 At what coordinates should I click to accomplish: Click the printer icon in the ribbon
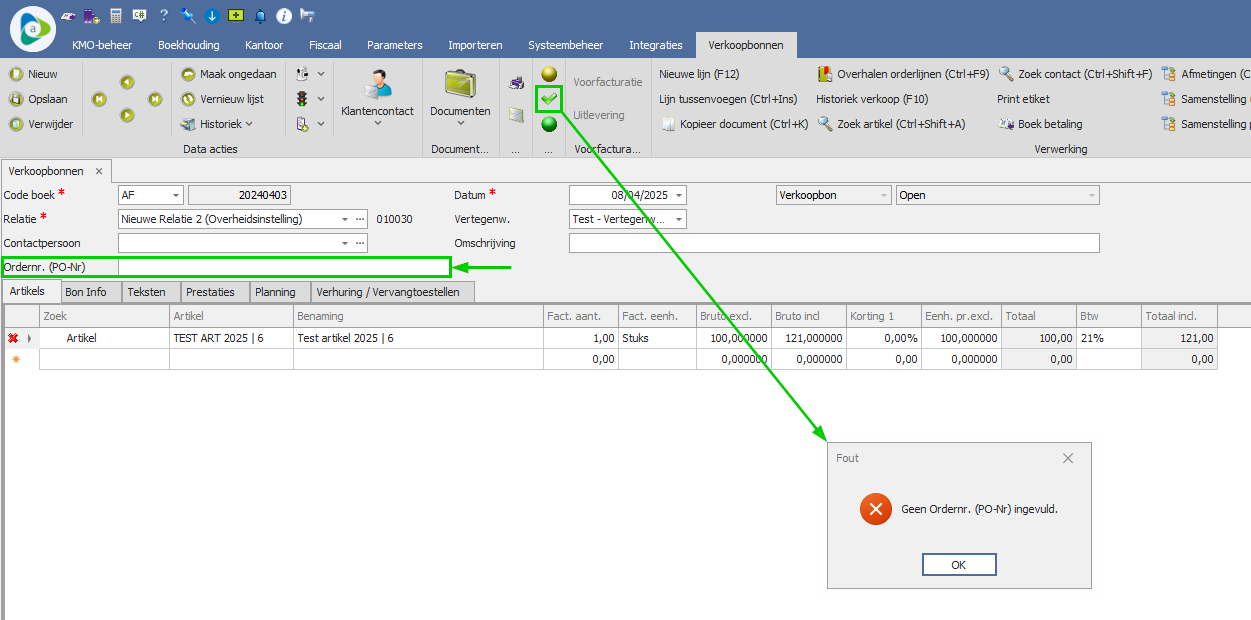tap(516, 83)
